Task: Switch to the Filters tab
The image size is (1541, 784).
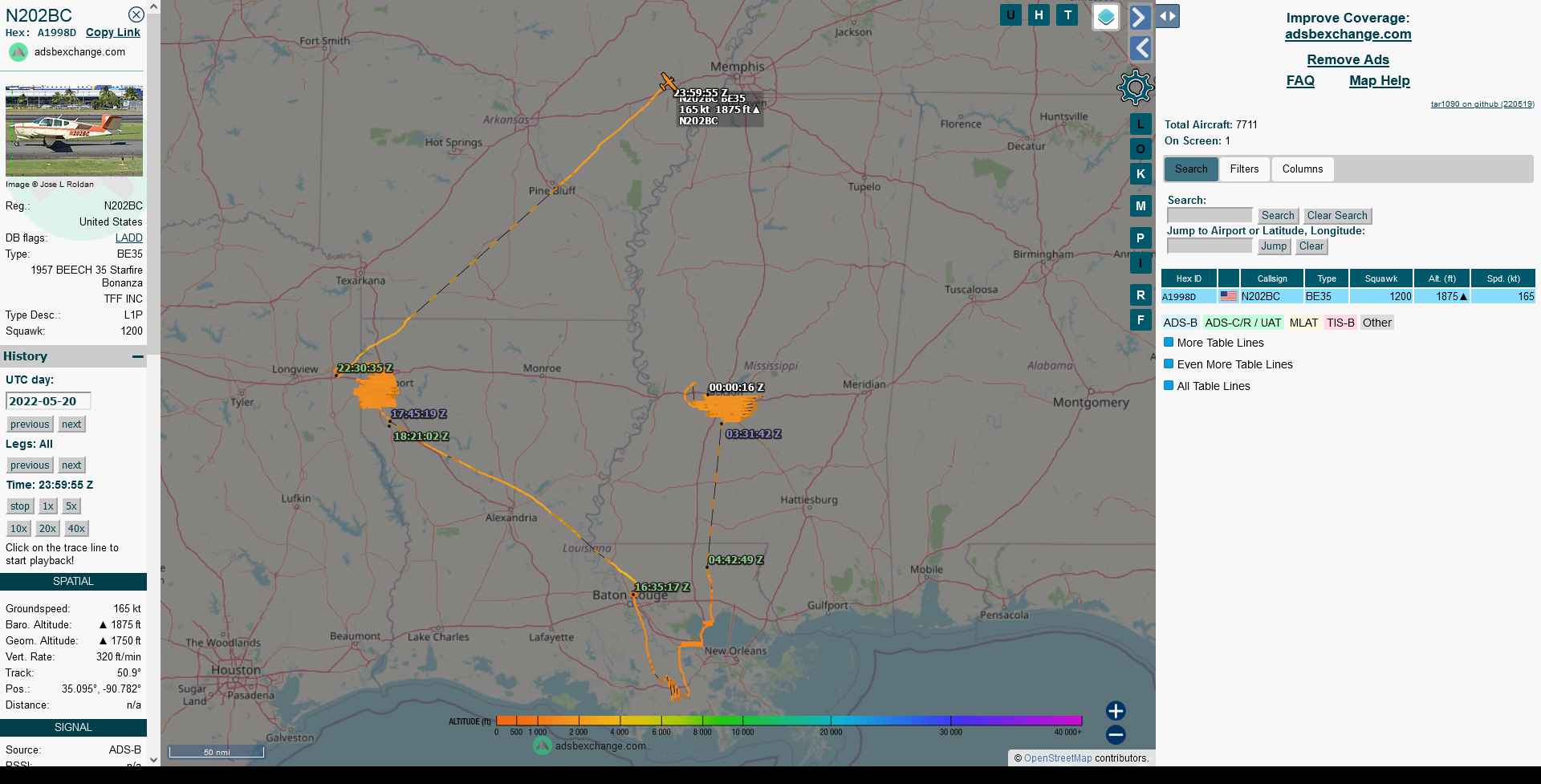Action: (1244, 169)
